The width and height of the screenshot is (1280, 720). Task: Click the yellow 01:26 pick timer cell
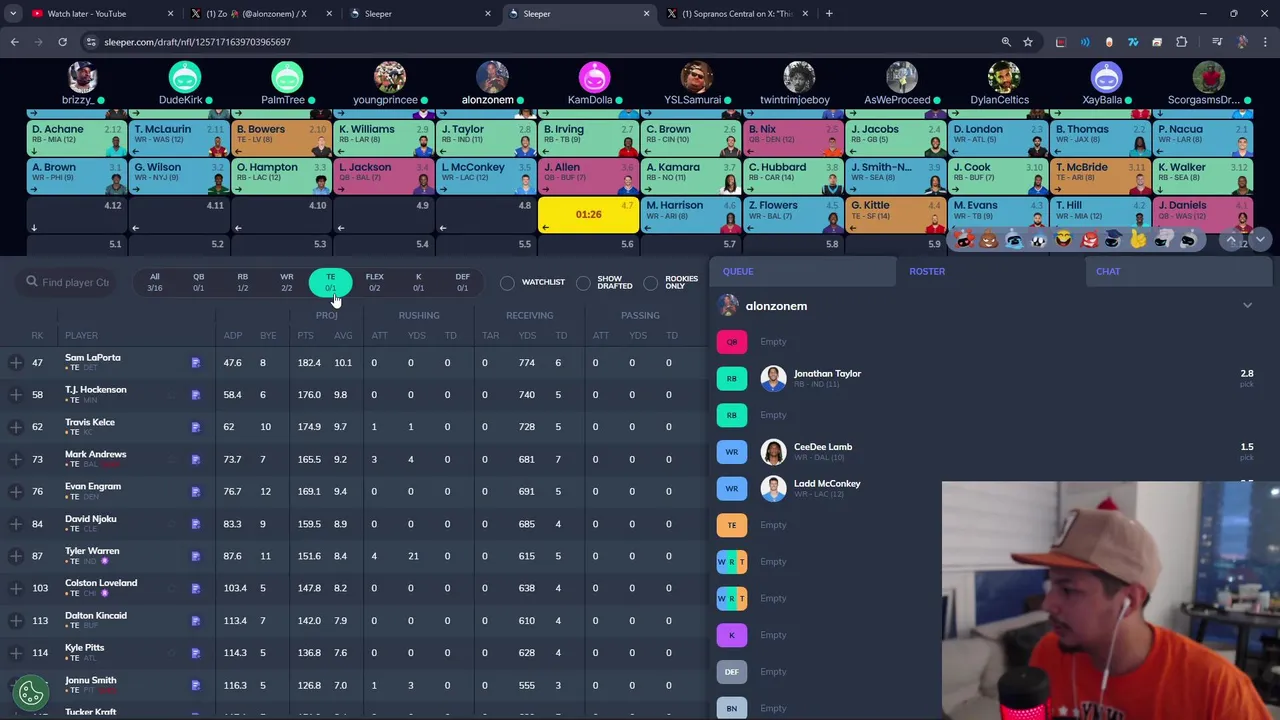[x=588, y=215]
